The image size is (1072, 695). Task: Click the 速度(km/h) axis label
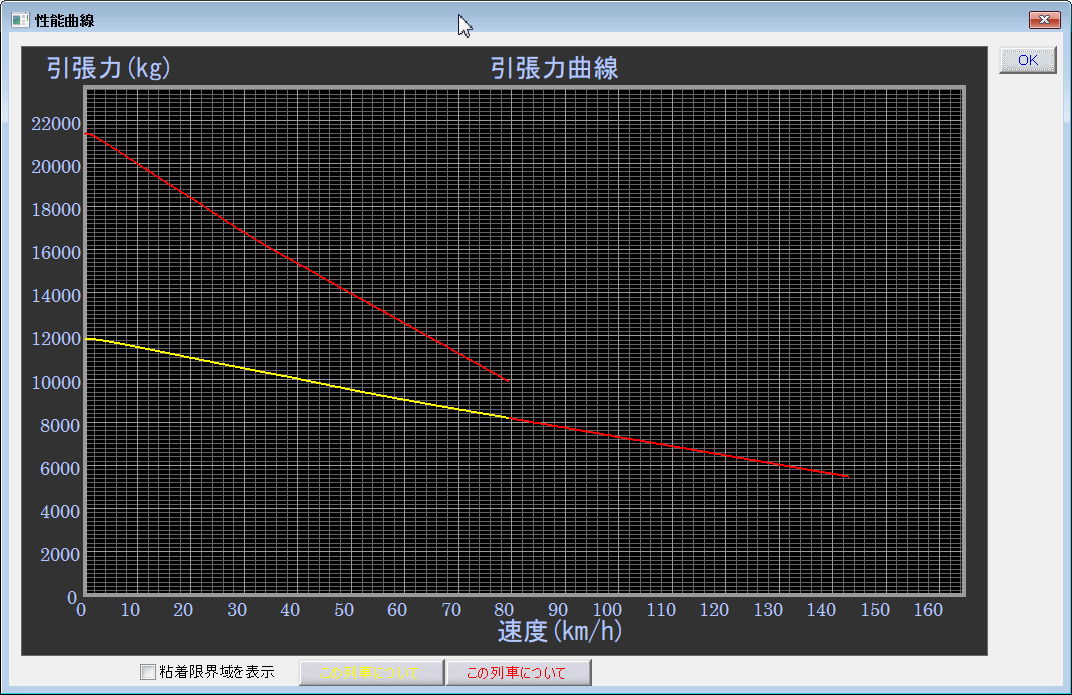click(x=560, y=631)
